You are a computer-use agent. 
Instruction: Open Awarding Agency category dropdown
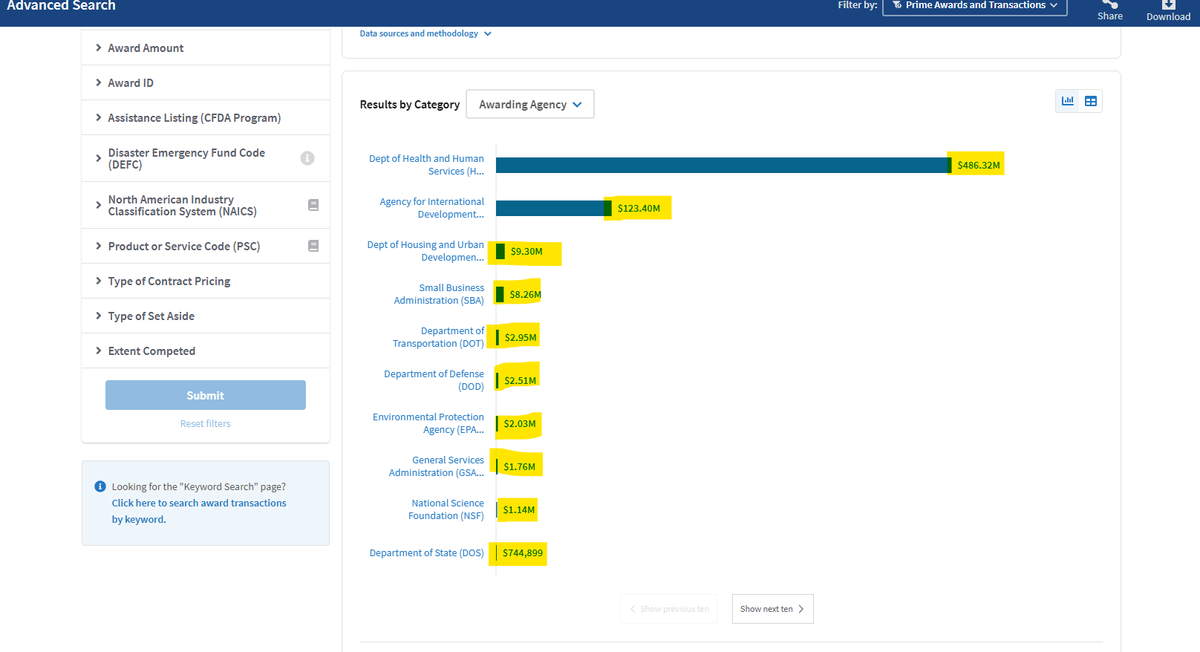(530, 104)
